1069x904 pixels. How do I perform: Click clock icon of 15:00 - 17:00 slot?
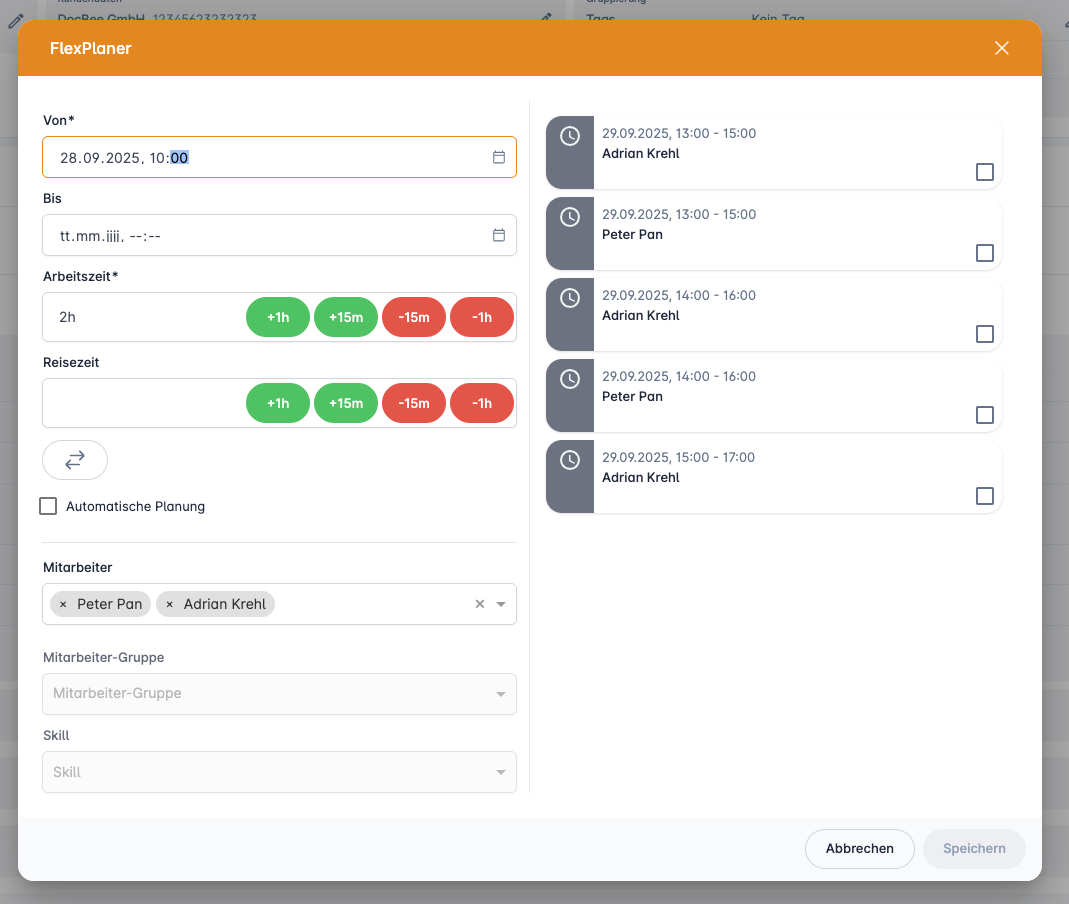(570, 460)
